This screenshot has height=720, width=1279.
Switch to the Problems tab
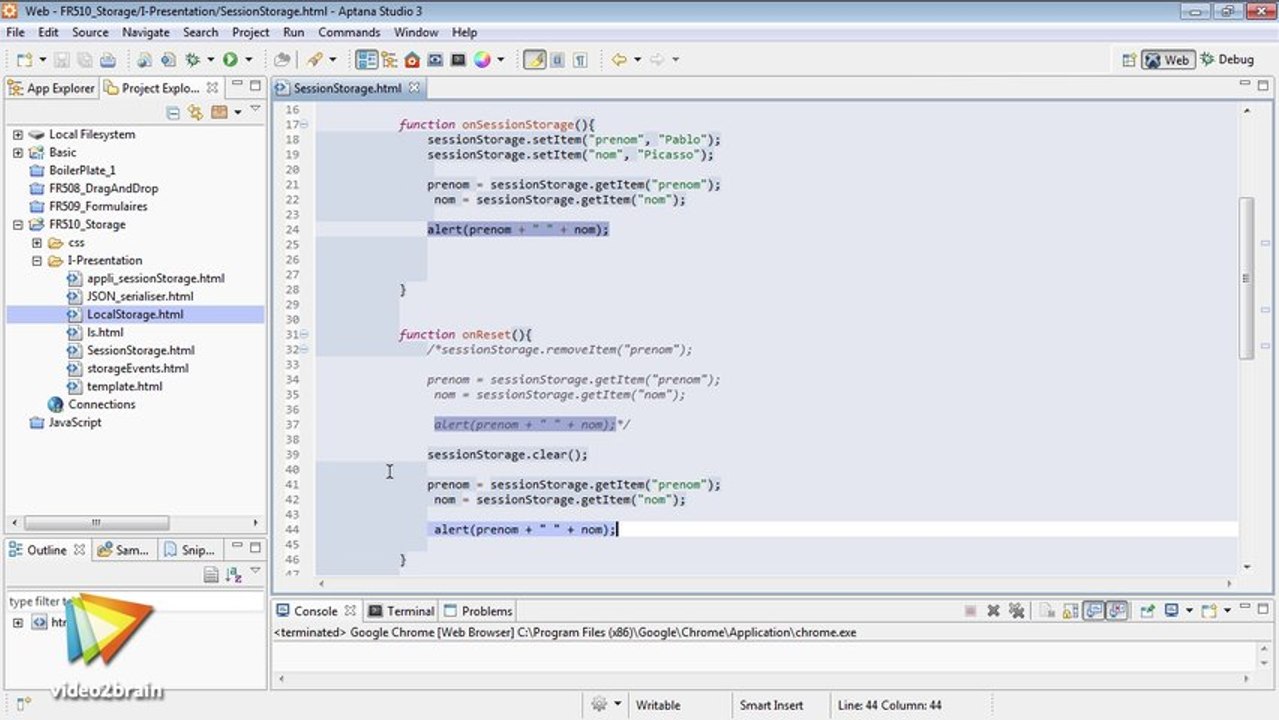tap(478, 611)
